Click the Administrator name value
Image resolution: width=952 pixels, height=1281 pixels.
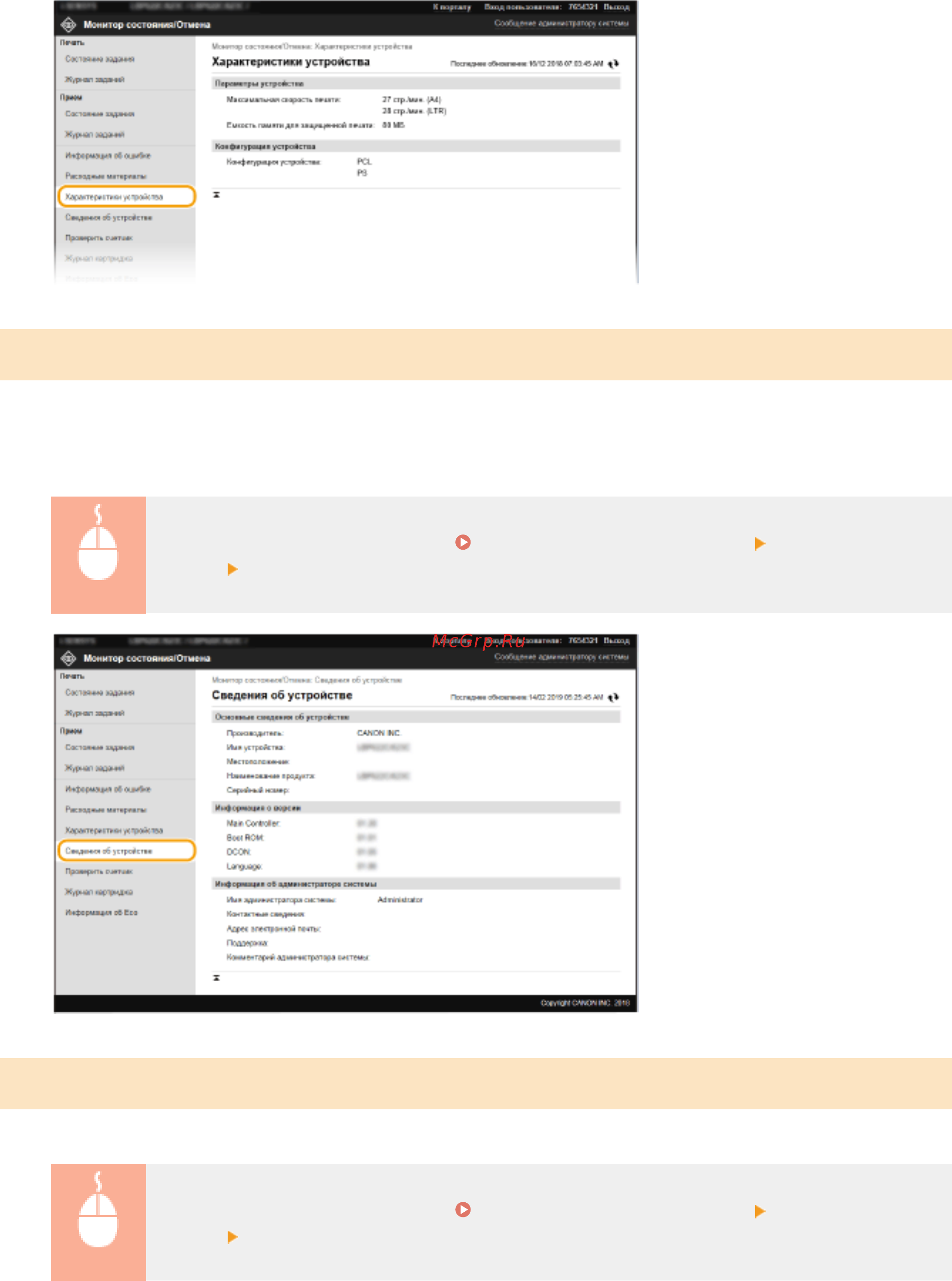click(400, 900)
